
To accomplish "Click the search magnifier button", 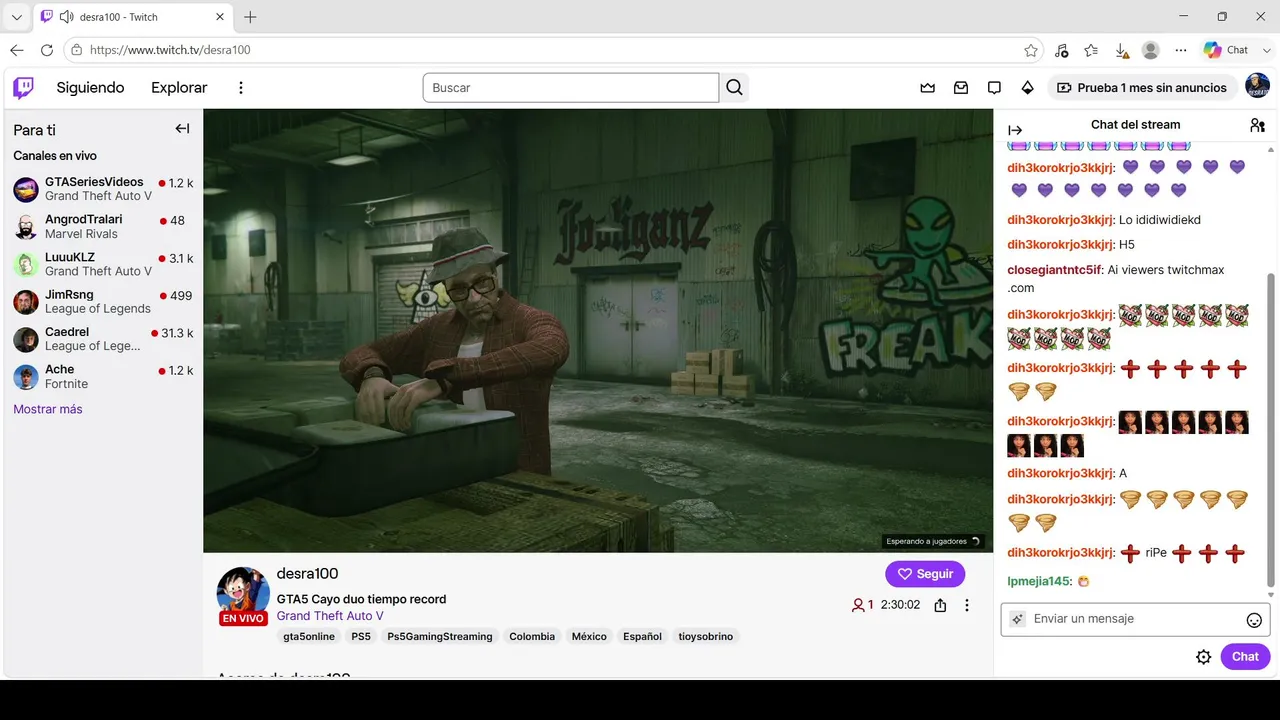I will [x=735, y=88].
